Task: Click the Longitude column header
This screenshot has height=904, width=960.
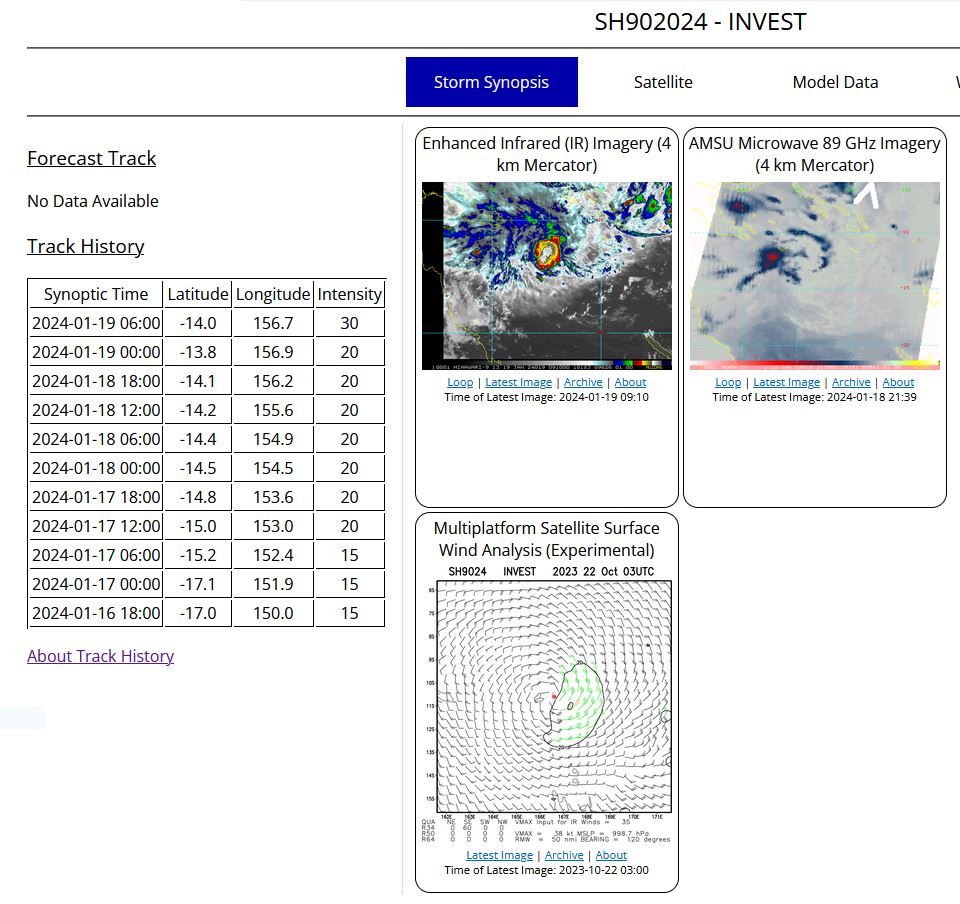Action: click(x=273, y=294)
